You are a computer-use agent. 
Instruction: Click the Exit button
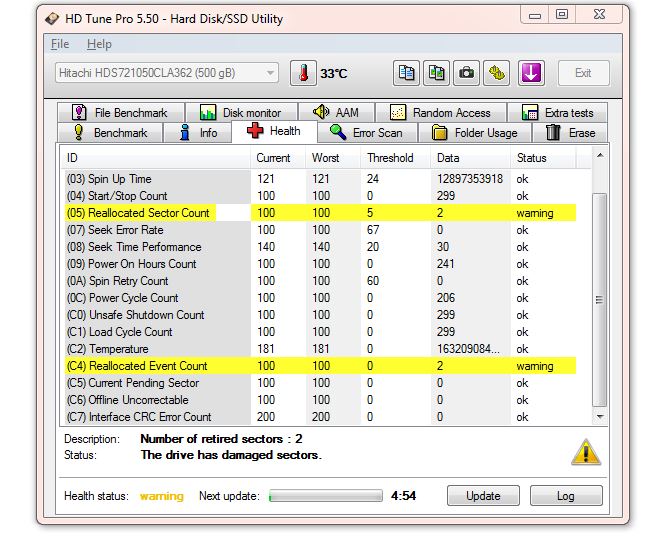(584, 73)
